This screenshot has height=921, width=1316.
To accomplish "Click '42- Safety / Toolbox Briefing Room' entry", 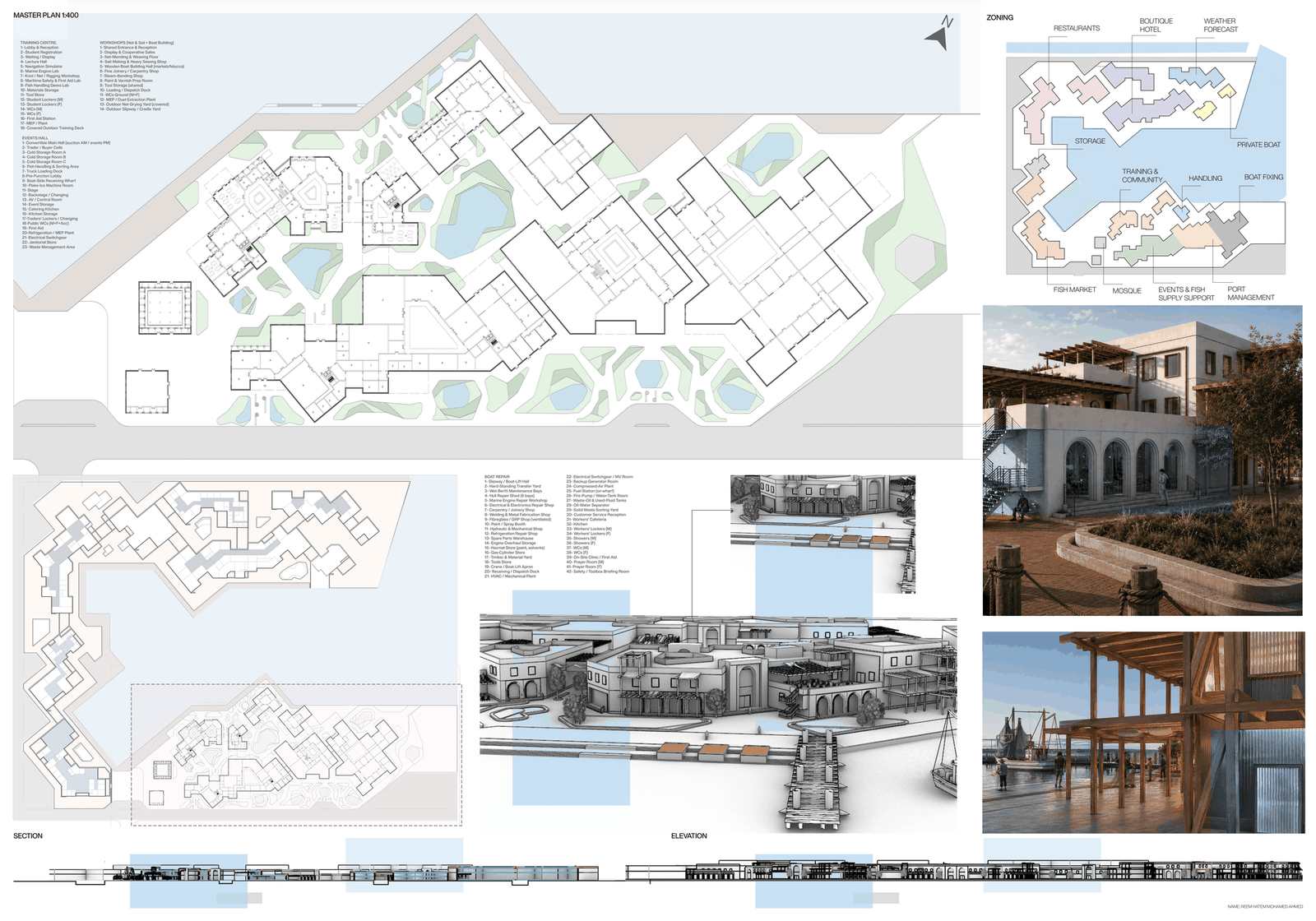I will click(x=597, y=572).
